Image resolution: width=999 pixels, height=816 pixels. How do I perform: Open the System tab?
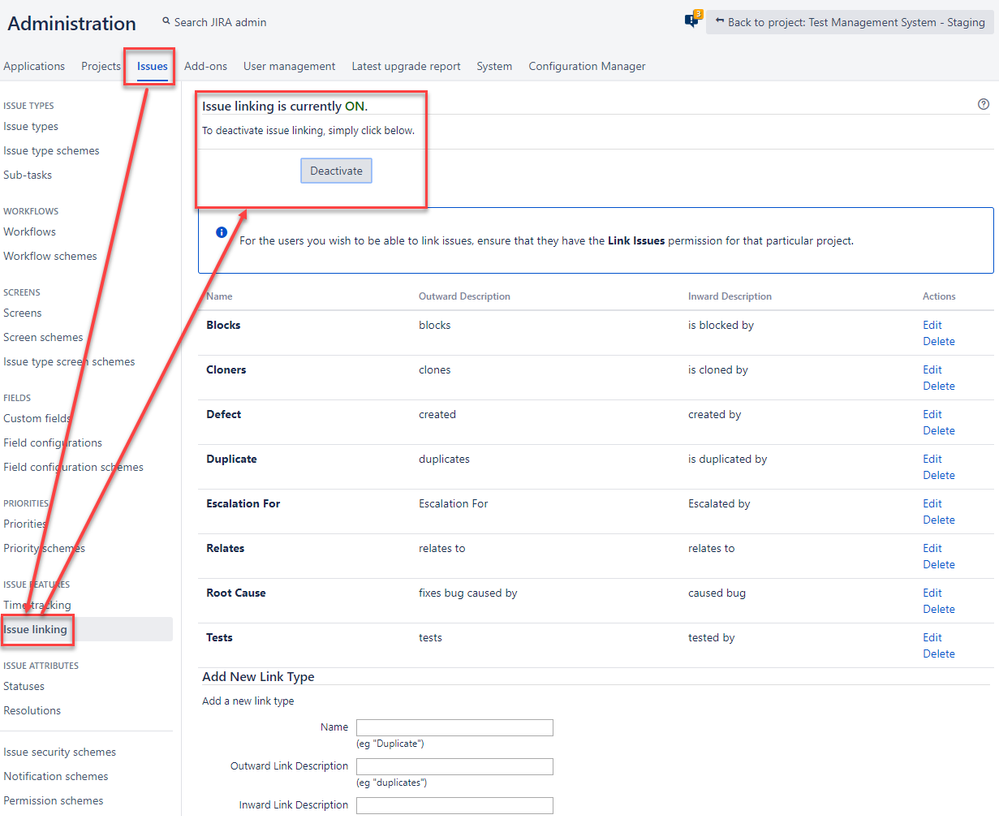tap(494, 66)
